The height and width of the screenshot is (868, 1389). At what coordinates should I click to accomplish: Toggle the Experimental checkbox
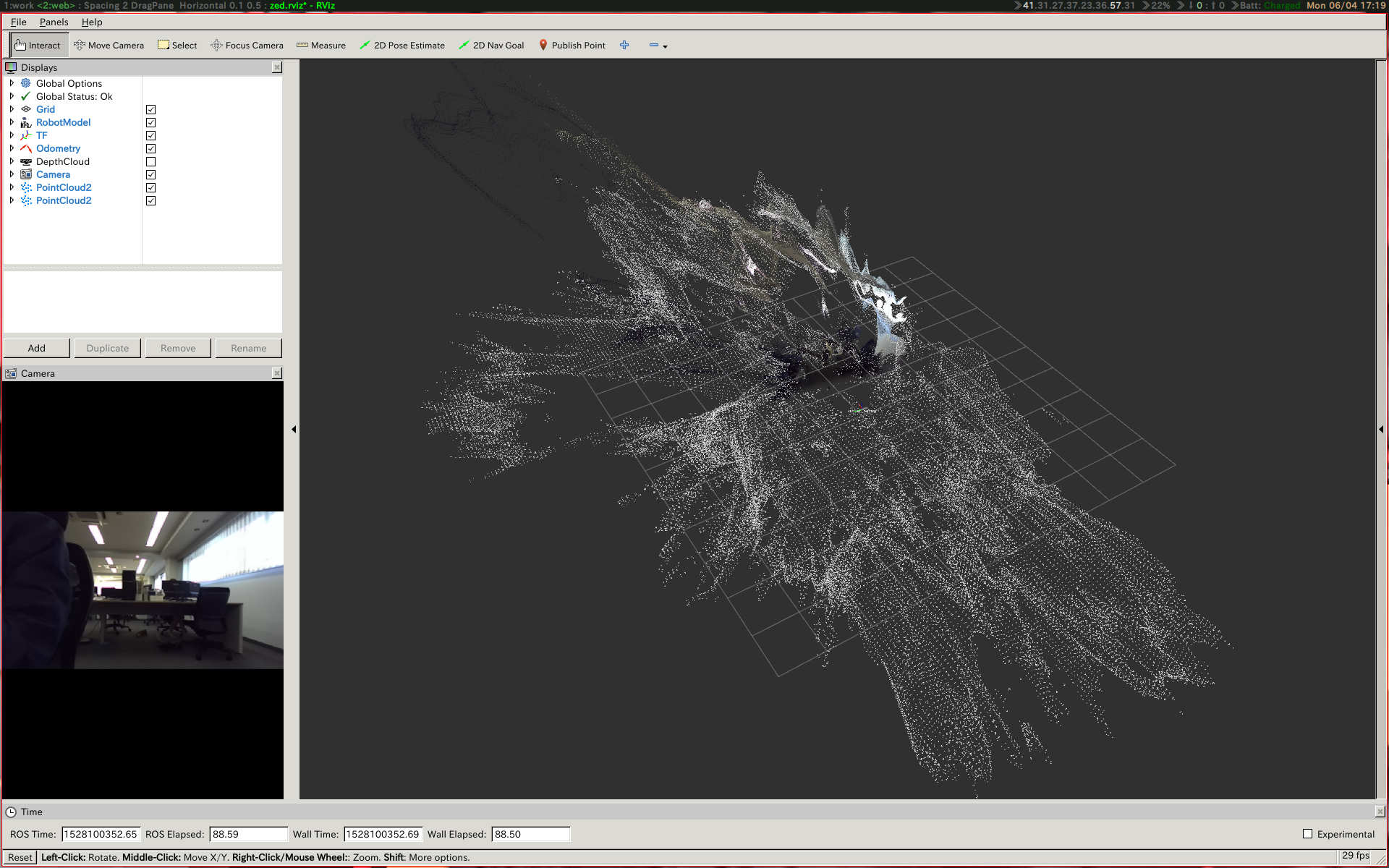pos(1307,834)
